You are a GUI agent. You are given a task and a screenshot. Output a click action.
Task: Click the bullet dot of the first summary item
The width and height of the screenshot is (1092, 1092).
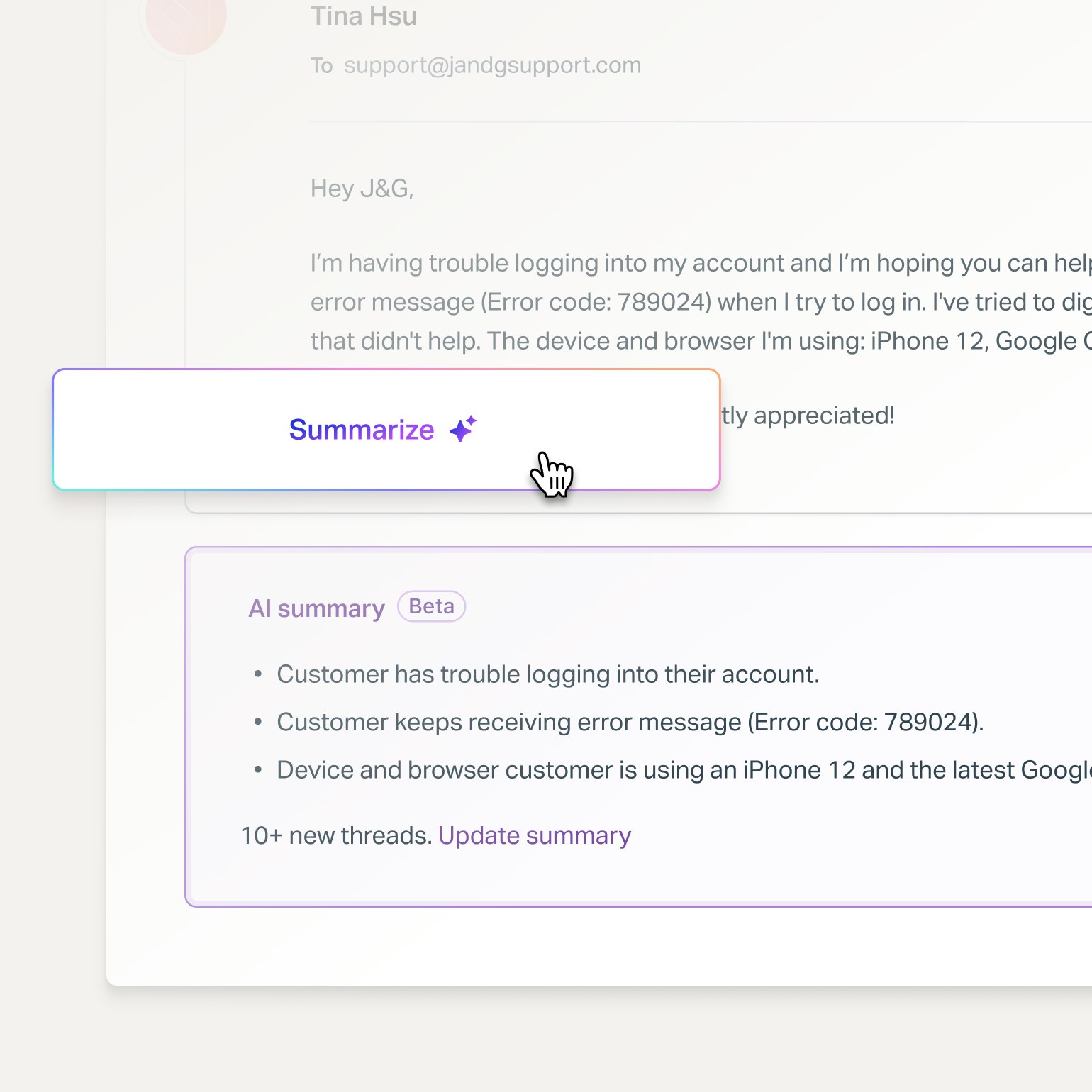[x=258, y=674]
